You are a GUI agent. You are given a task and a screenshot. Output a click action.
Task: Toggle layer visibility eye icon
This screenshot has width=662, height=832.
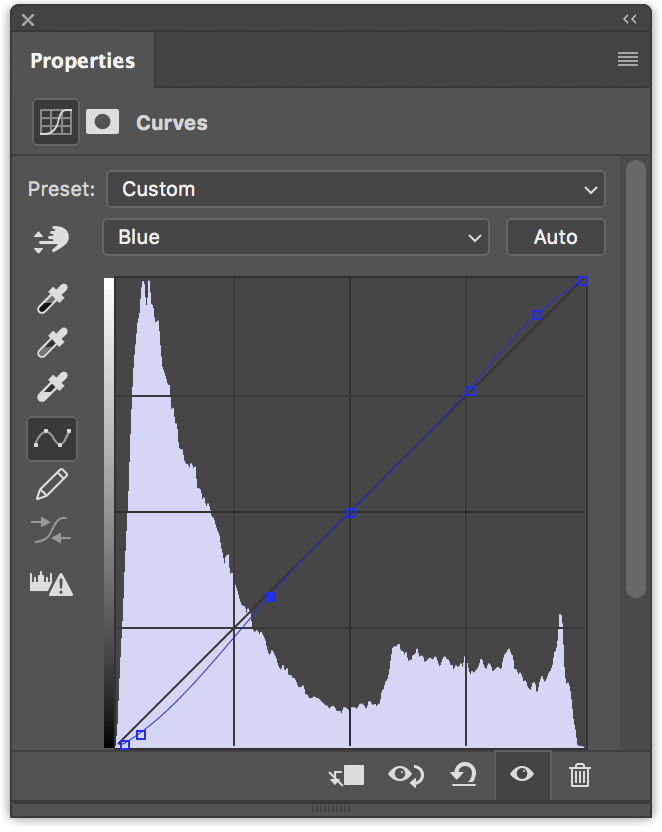pos(522,774)
